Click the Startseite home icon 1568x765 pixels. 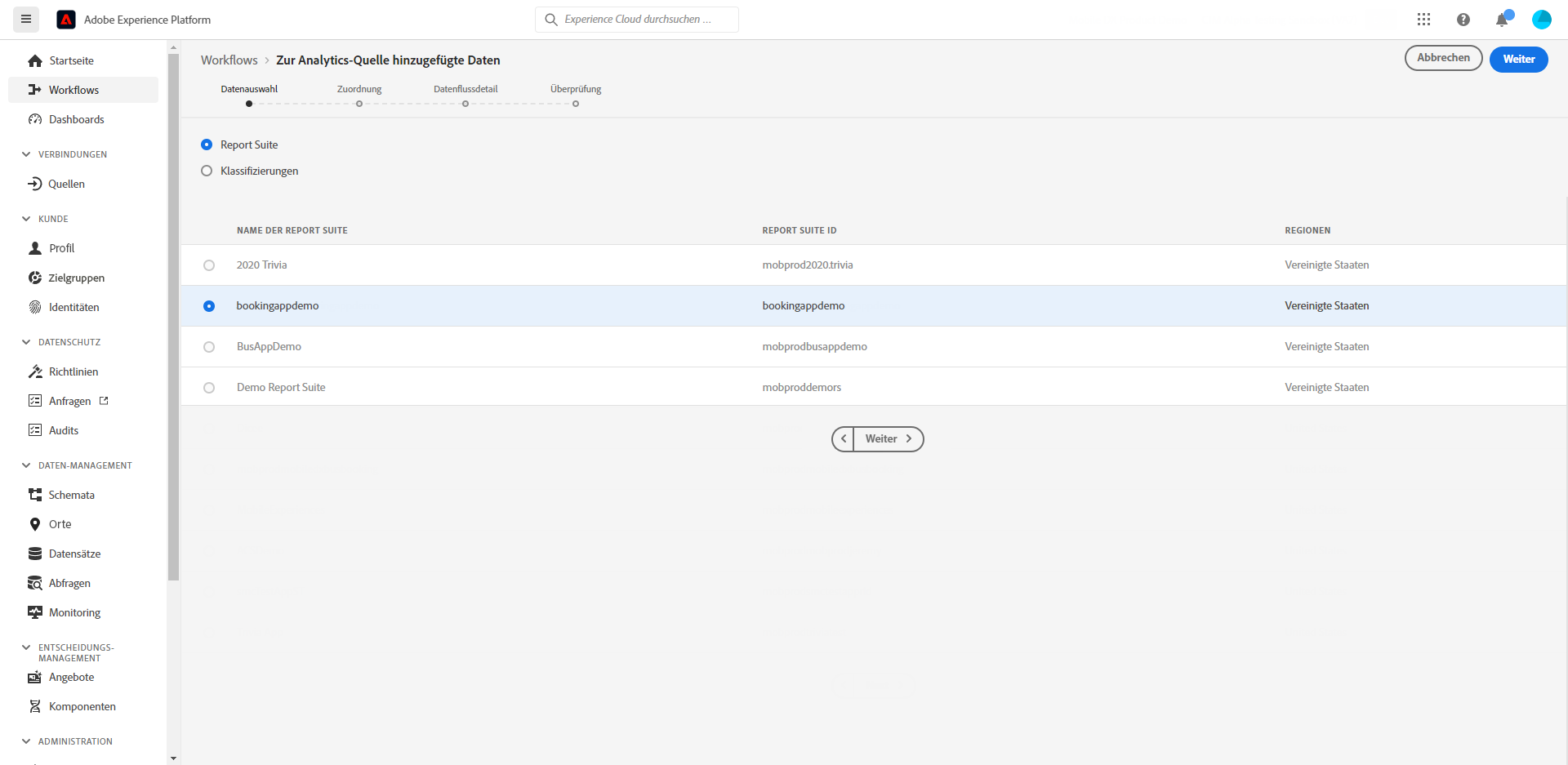35,60
